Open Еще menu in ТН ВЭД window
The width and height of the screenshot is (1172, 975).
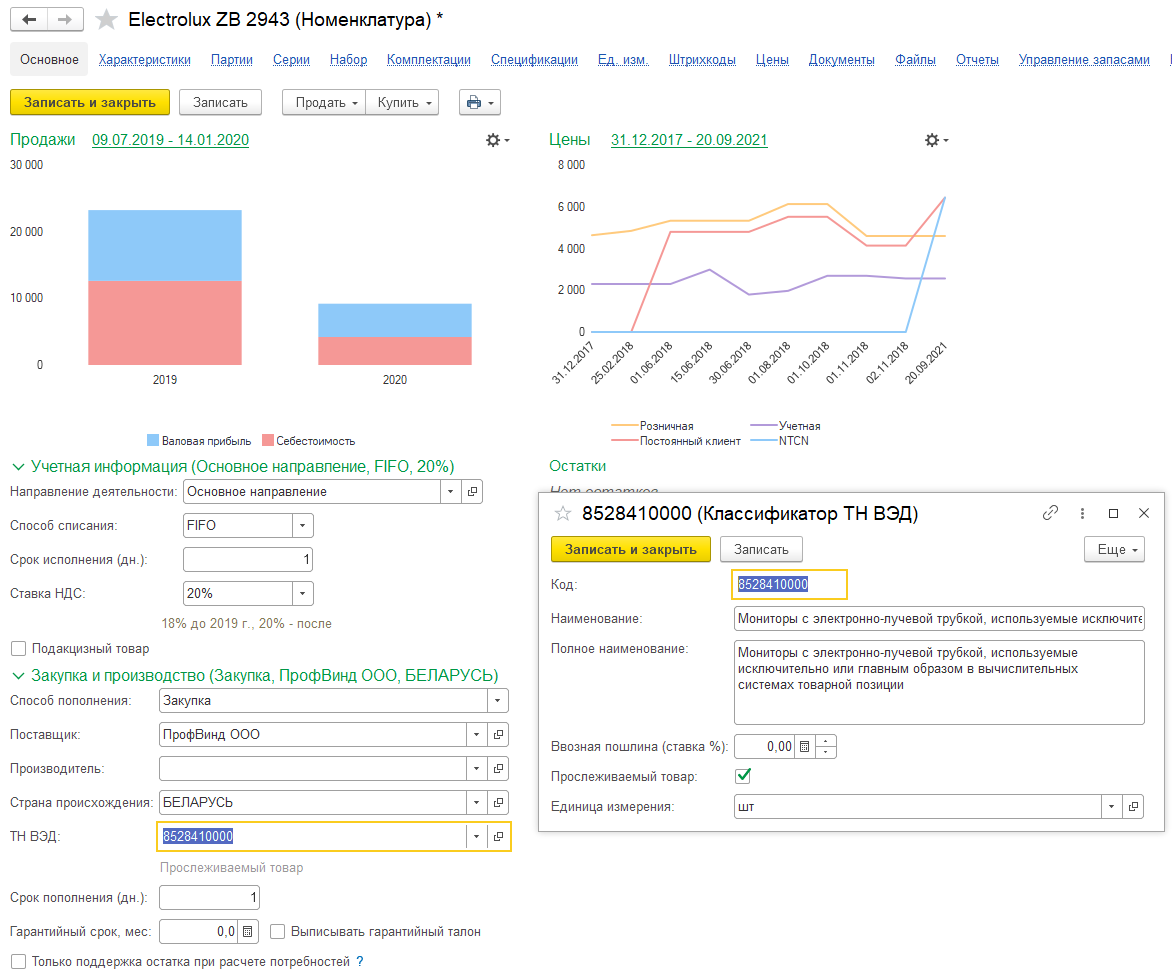(1114, 550)
